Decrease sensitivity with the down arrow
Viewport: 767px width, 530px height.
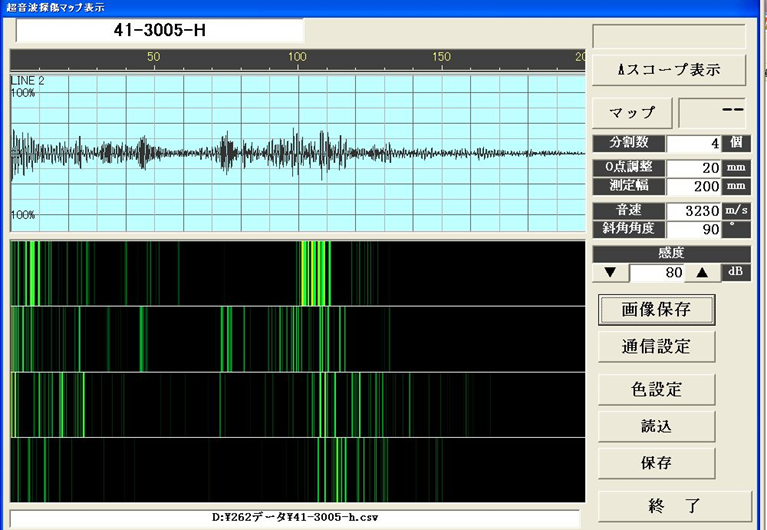tap(610, 273)
